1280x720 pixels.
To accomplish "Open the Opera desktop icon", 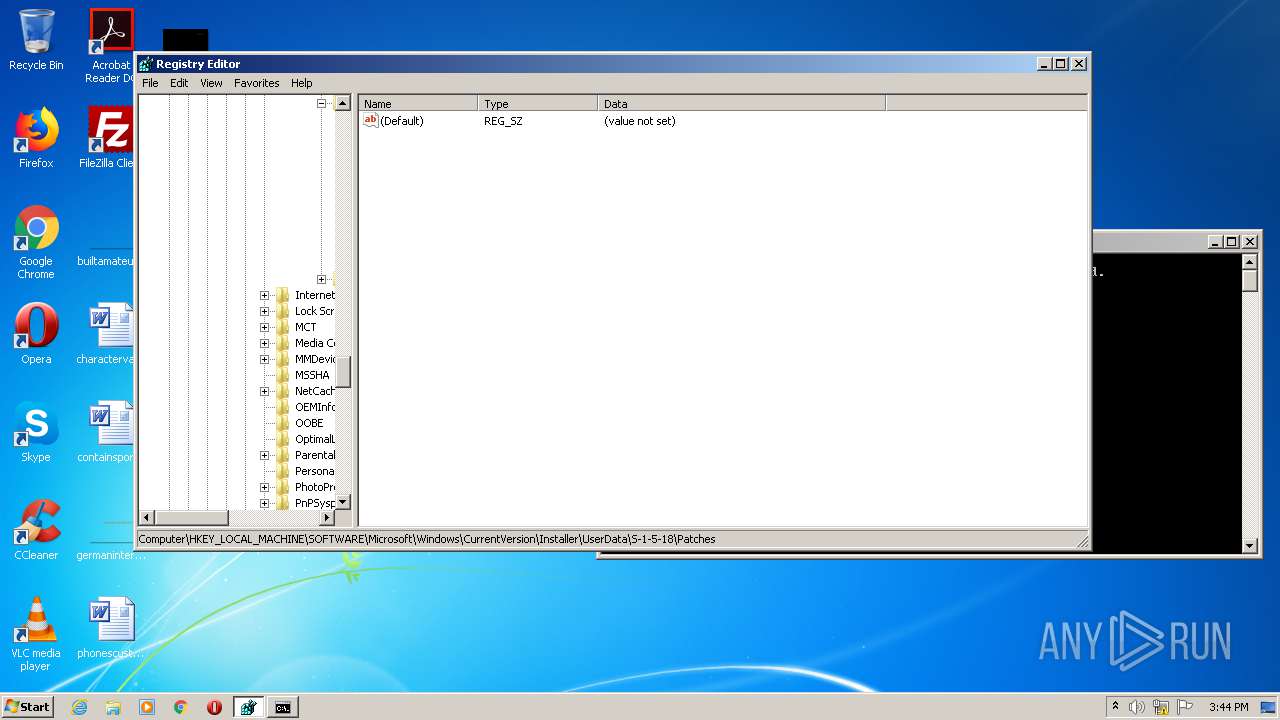I will [x=36, y=334].
